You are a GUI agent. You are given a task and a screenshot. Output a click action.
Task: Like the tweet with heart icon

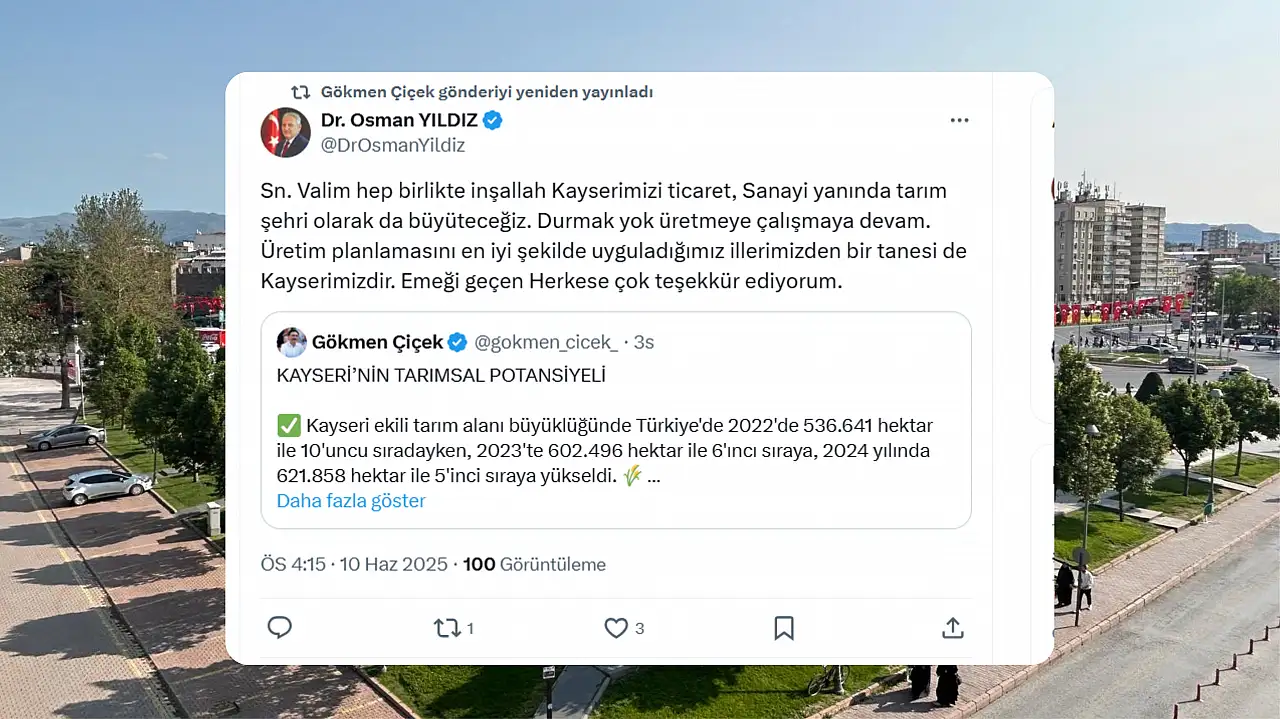616,628
